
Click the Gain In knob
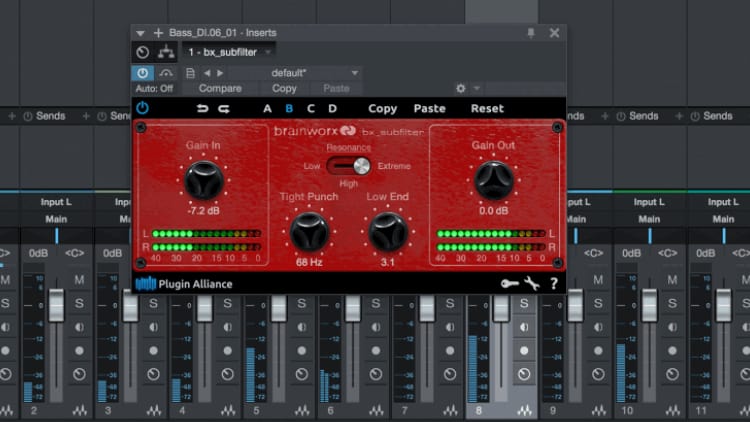tap(204, 180)
